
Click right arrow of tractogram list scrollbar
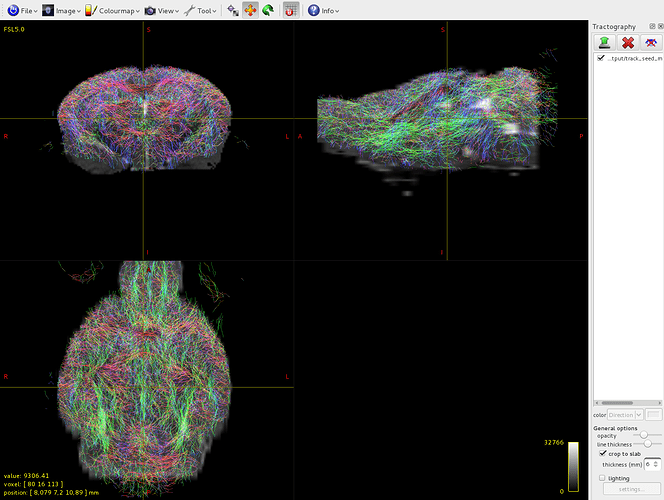click(660, 403)
